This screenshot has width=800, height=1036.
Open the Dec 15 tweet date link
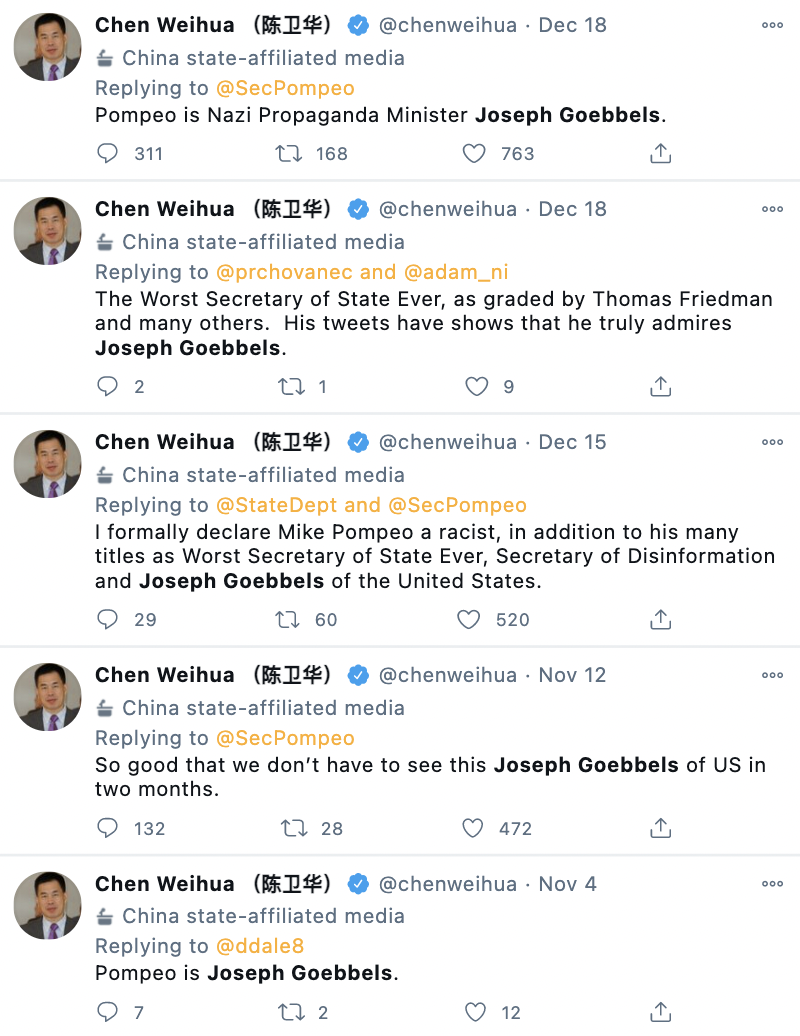point(572,442)
